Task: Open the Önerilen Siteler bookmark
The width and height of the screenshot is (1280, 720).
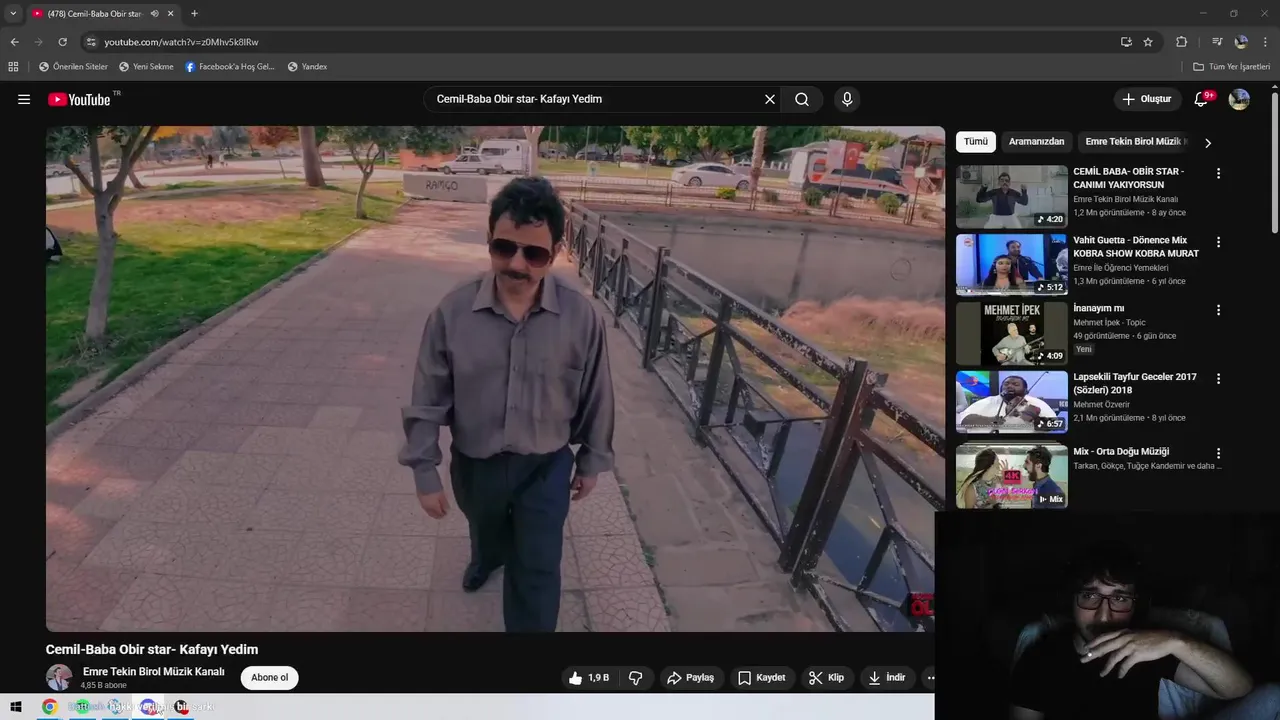Action: (73, 67)
